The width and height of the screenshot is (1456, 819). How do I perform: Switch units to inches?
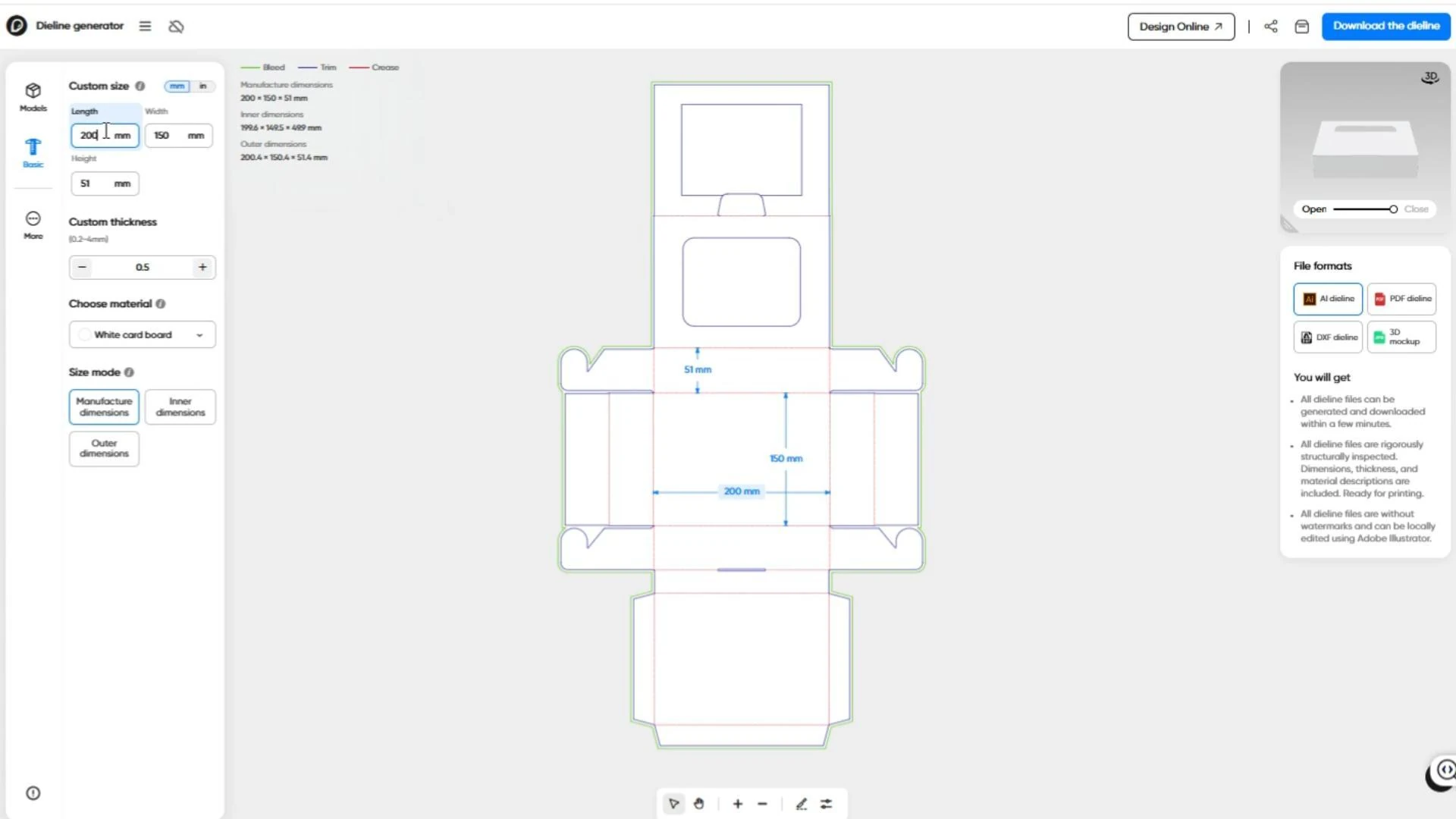[x=202, y=86]
